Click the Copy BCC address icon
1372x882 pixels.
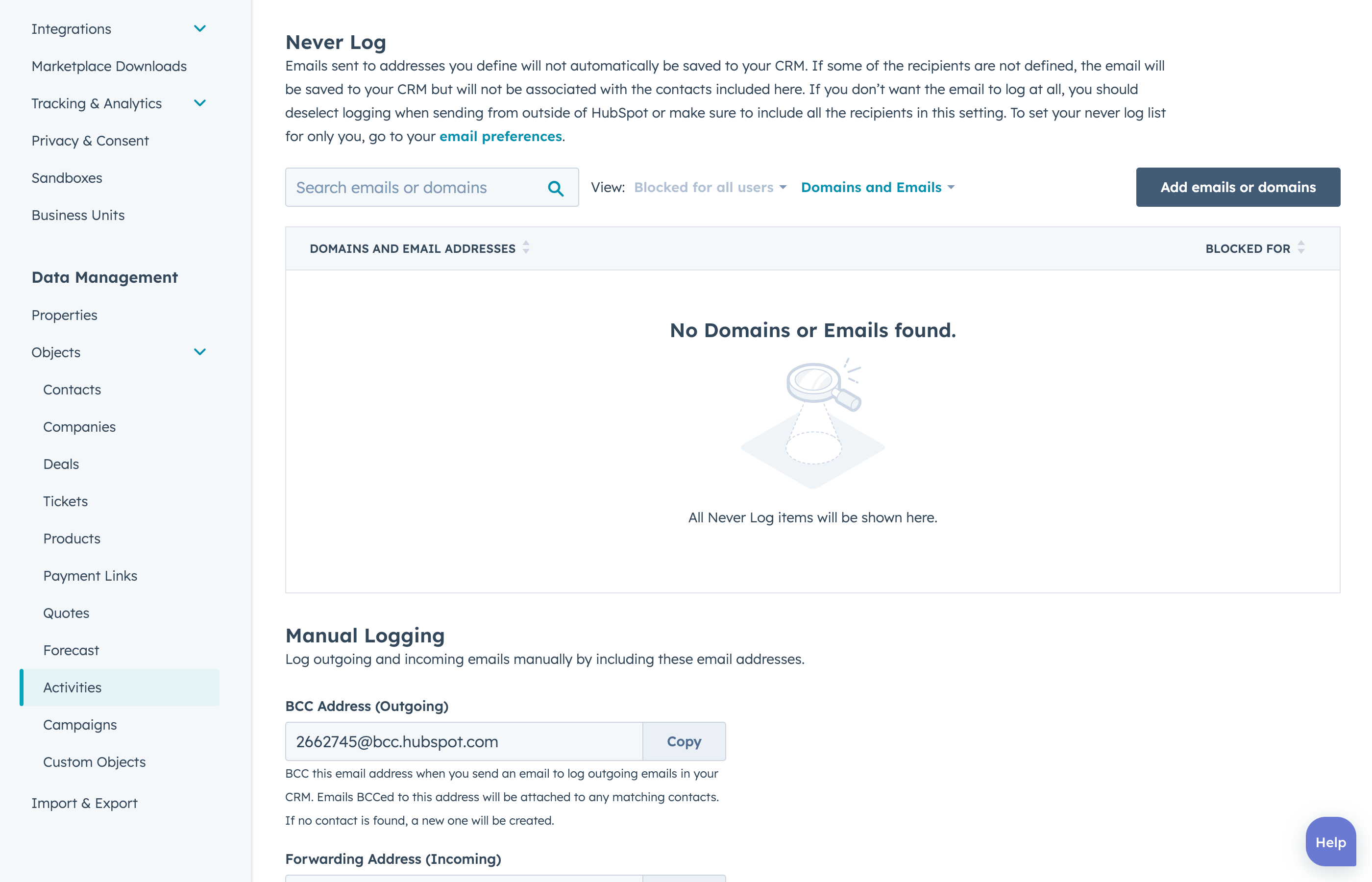(x=684, y=741)
